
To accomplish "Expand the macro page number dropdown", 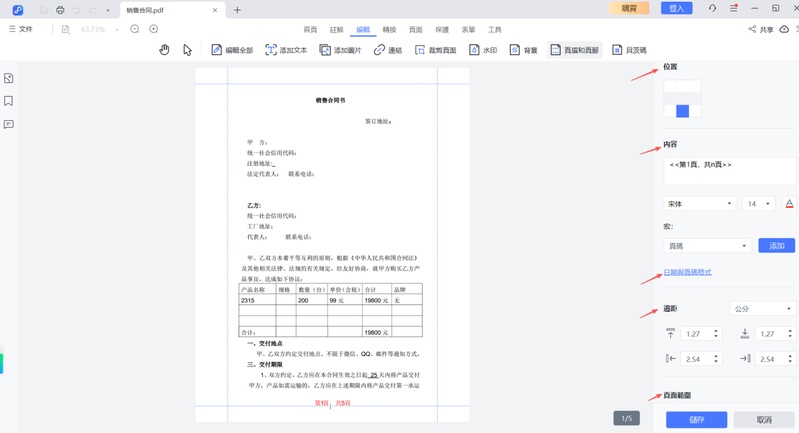I will point(708,246).
